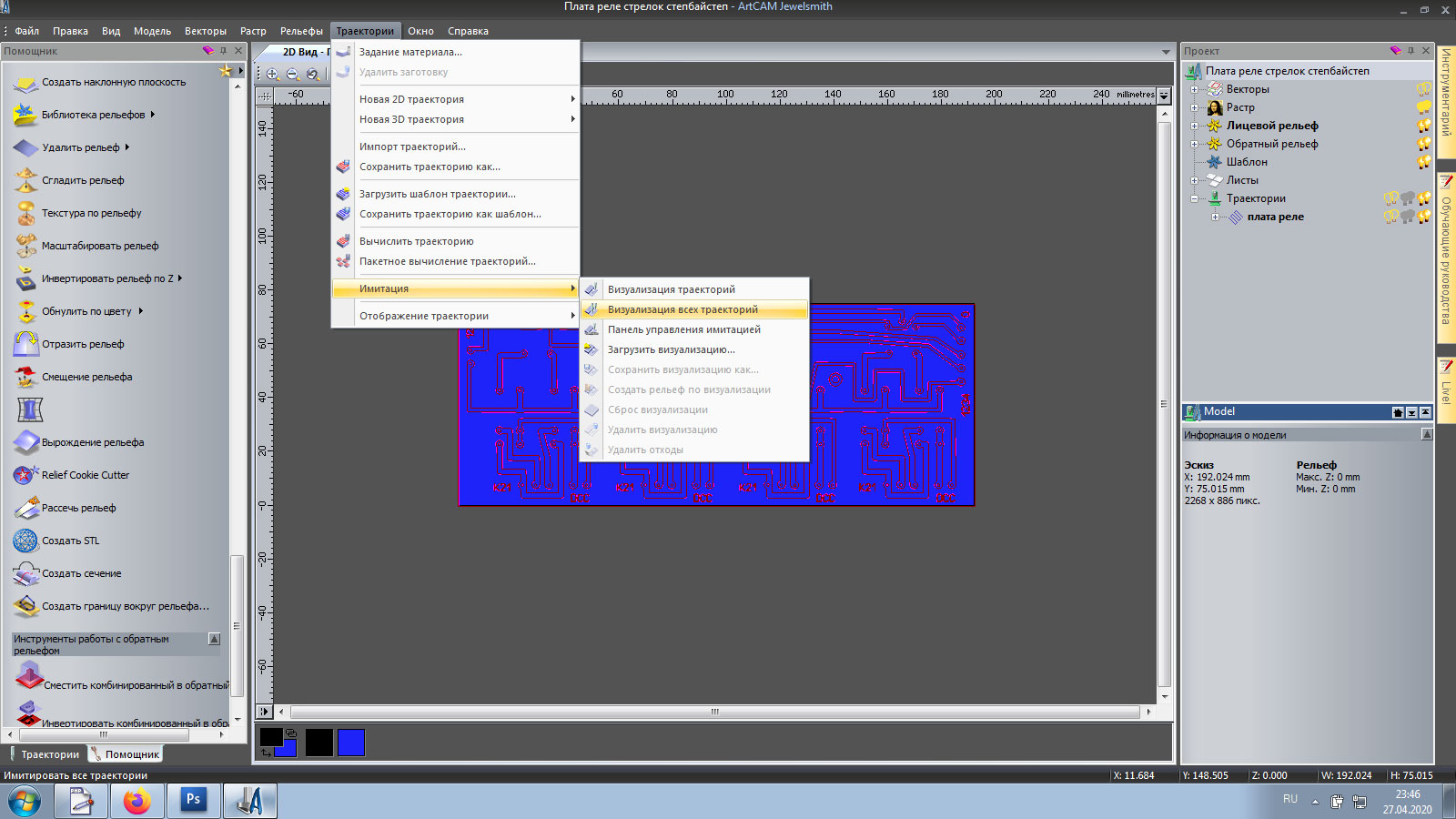This screenshot has width=1456, height=819.
Task: Click Сместить комбинированный в обратный icon
Action: [28, 677]
